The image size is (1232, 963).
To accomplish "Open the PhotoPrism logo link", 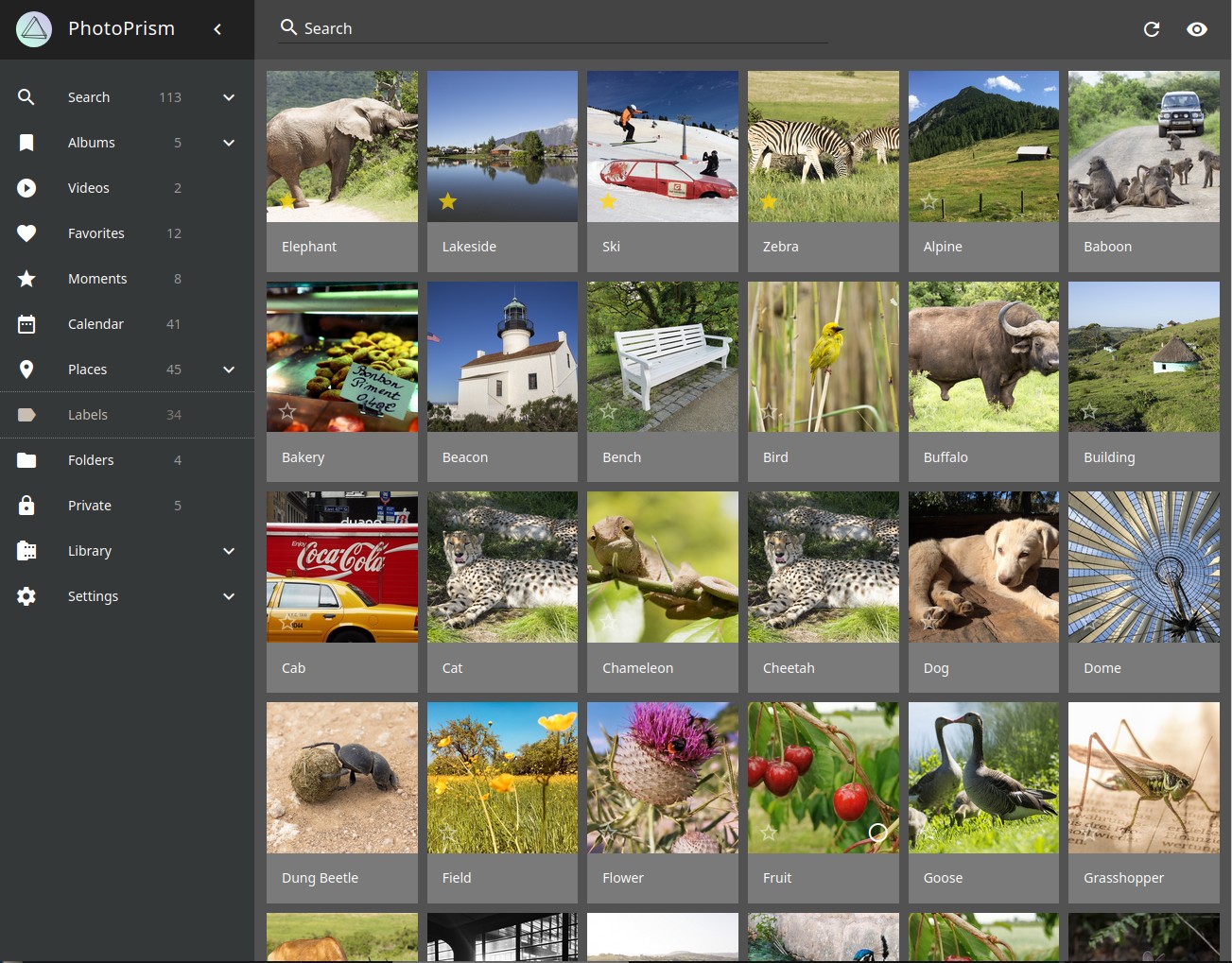I will 34,29.
